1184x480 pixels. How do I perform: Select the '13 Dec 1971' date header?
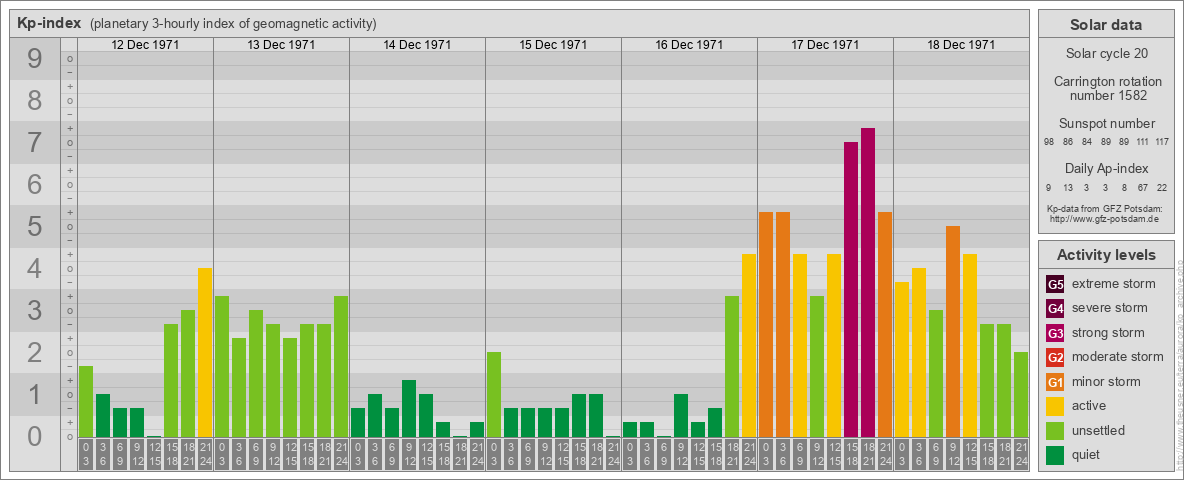tap(281, 45)
